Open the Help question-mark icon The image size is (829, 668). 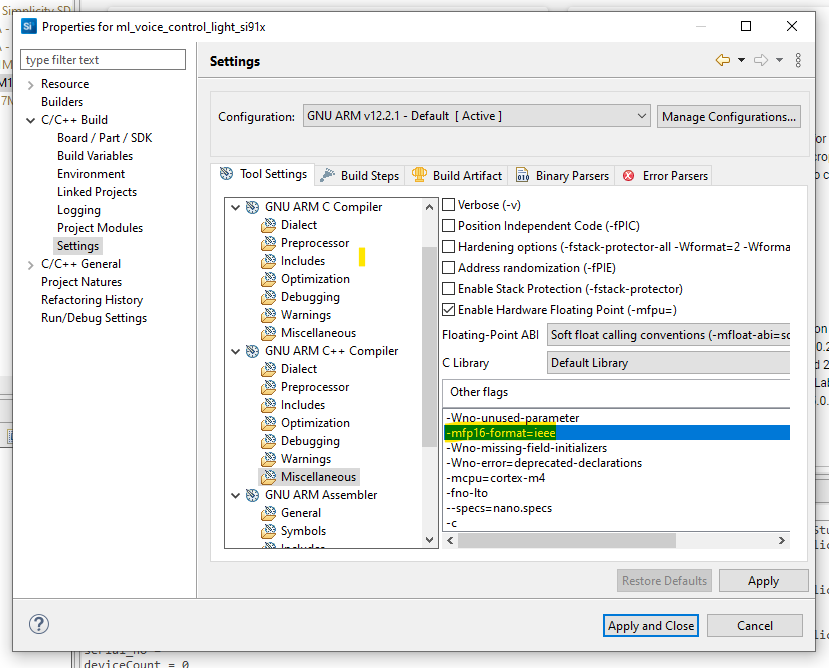tap(38, 624)
